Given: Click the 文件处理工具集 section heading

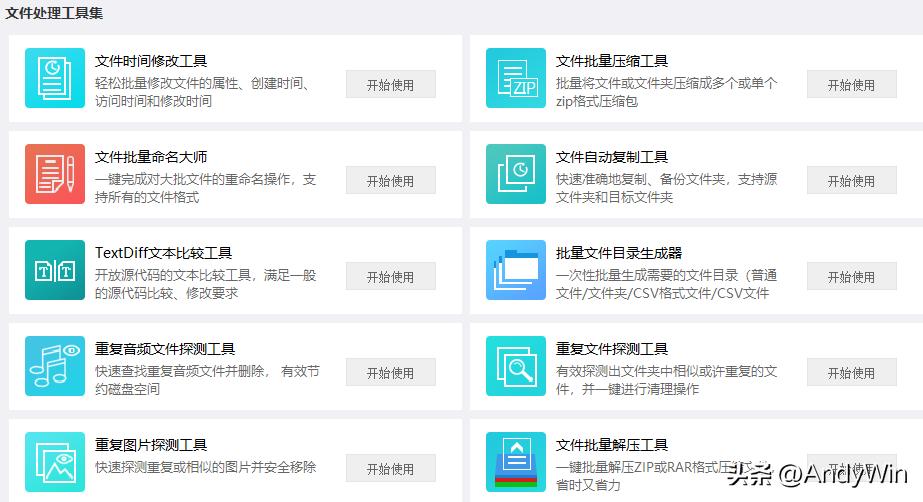Looking at the screenshot, I should click(54, 13).
